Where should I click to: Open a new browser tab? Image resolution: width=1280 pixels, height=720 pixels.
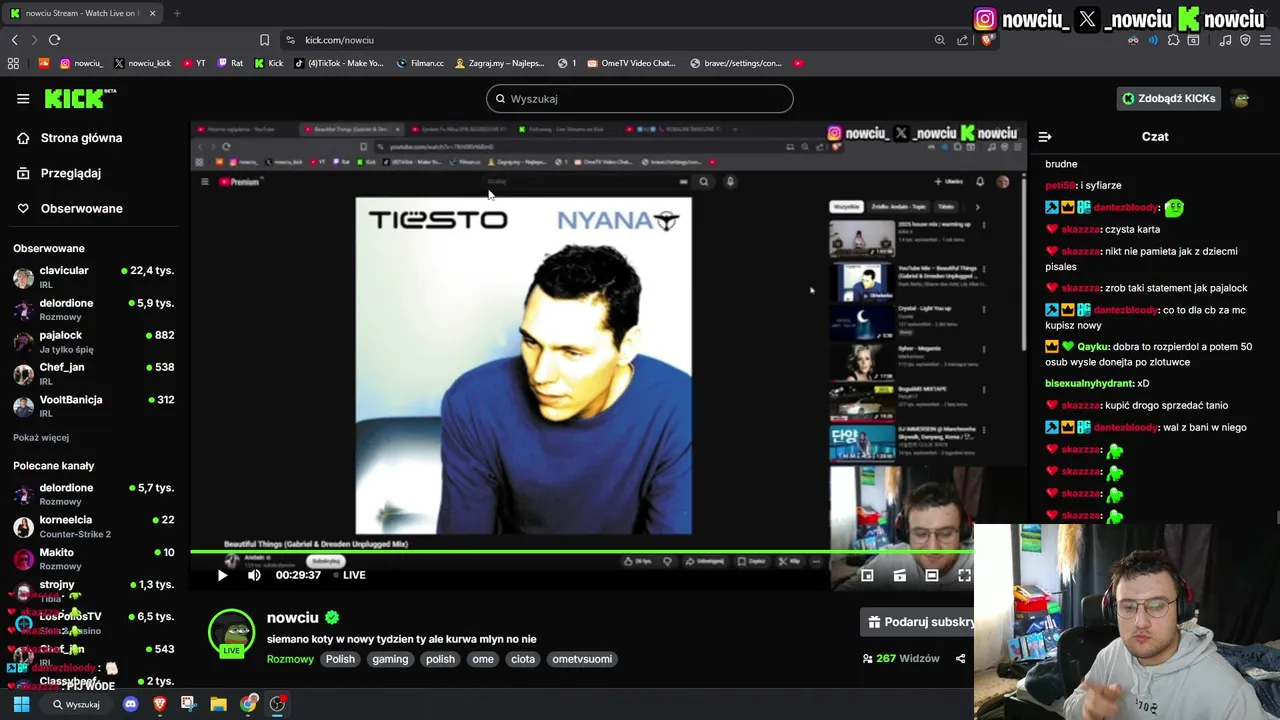click(177, 13)
